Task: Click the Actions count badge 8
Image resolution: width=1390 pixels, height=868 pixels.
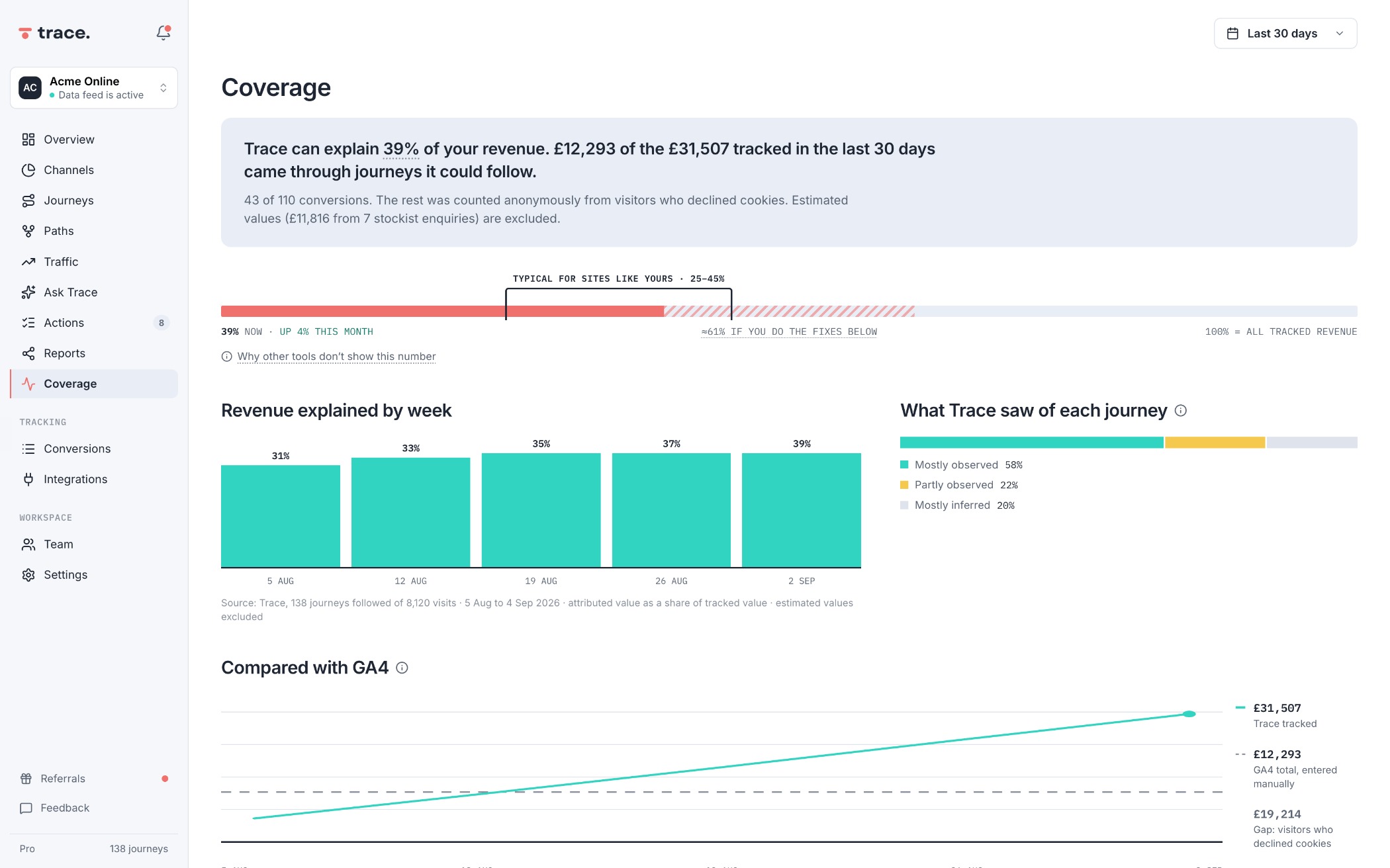Action: tap(162, 323)
